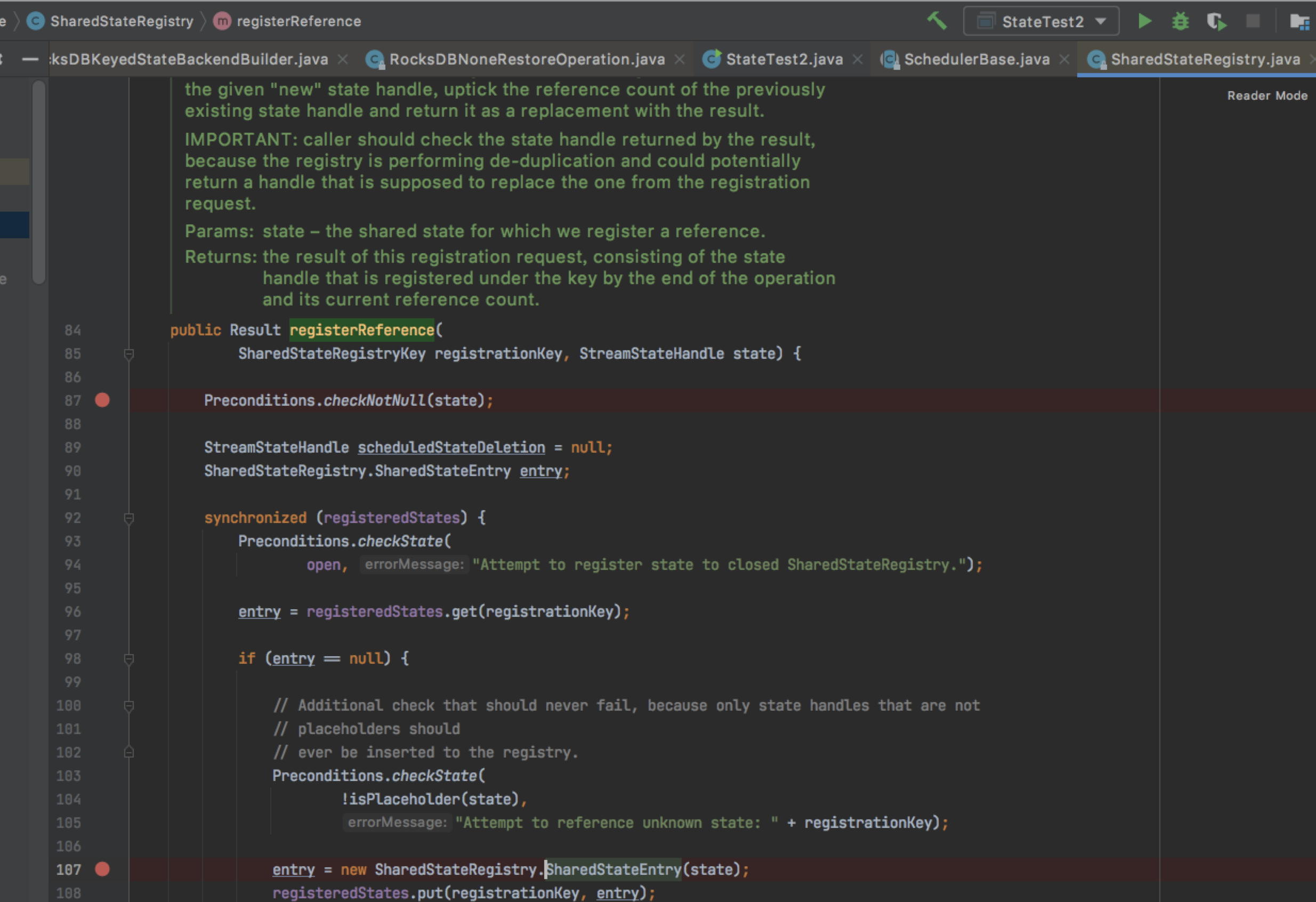Switch to RocksDBNoneRestoreOperation.java tab
The width and height of the screenshot is (1316, 902).
click(527, 60)
